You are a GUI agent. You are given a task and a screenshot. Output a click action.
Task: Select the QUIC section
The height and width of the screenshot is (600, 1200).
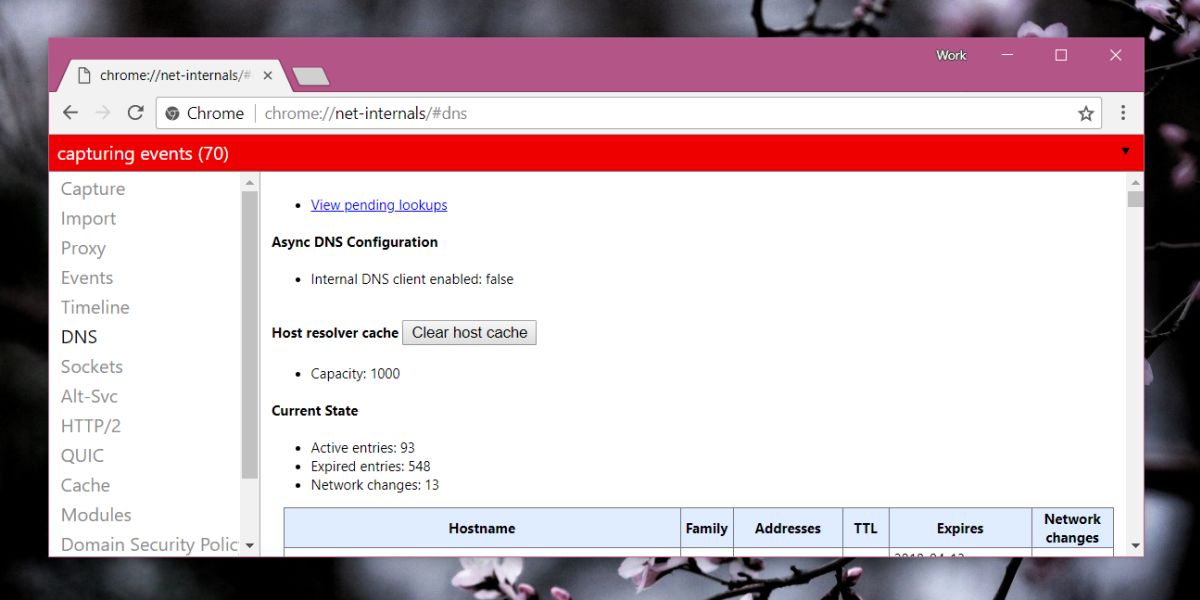pyautogui.click(x=81, y=455)
